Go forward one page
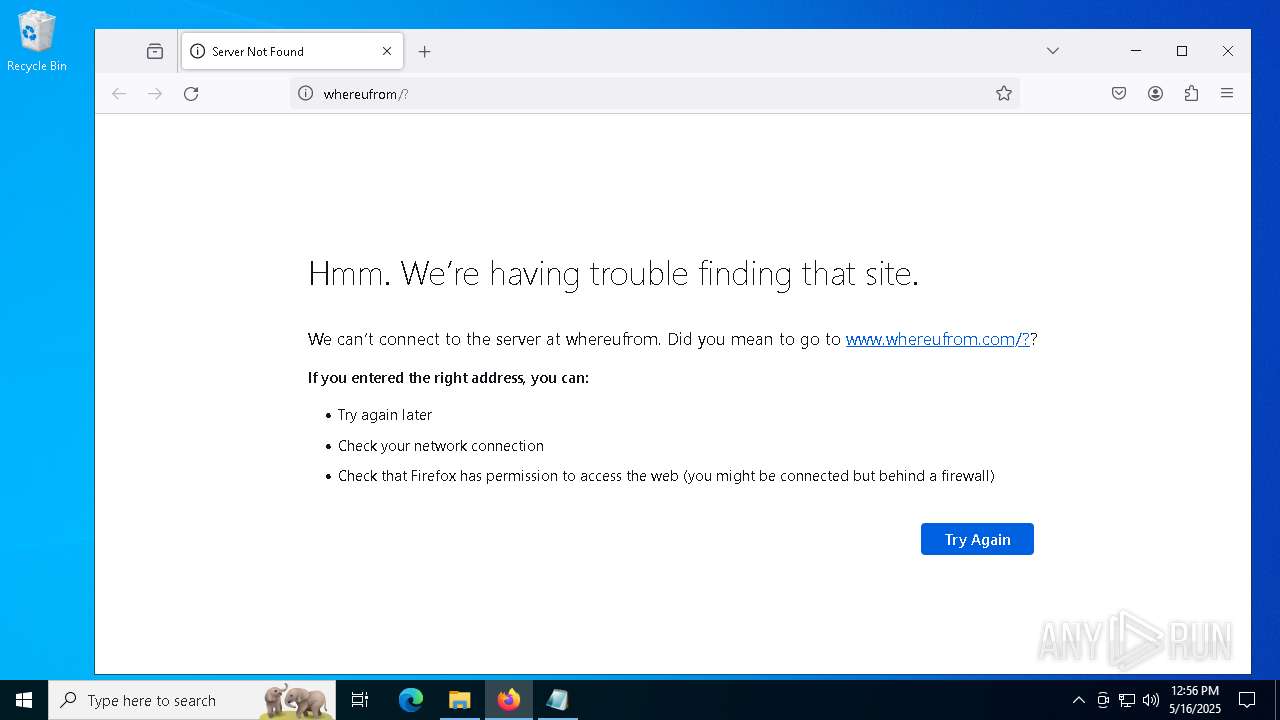Viewport: 1280px width, 720px height. (155, 93)
